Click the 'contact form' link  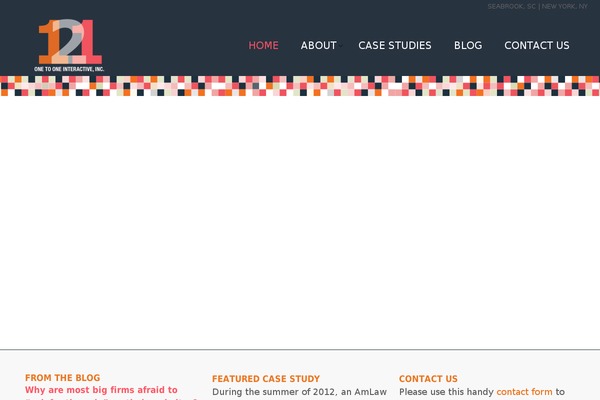click(524, 392)
